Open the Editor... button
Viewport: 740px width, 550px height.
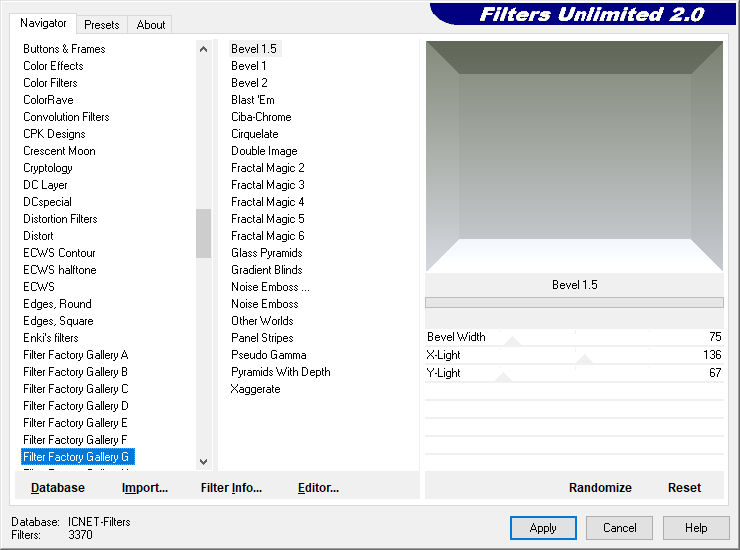[x=318, y=488]
